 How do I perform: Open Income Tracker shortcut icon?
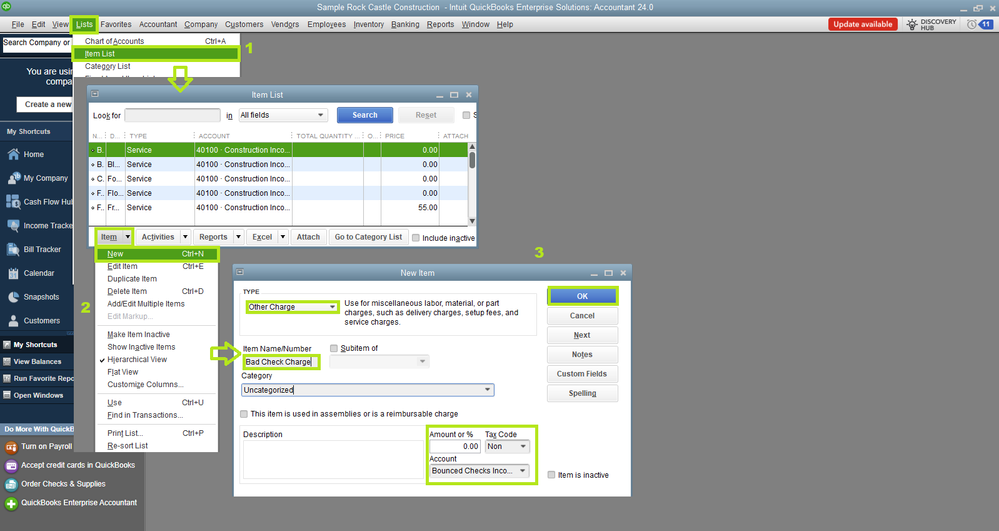click(x=13, y=226)
